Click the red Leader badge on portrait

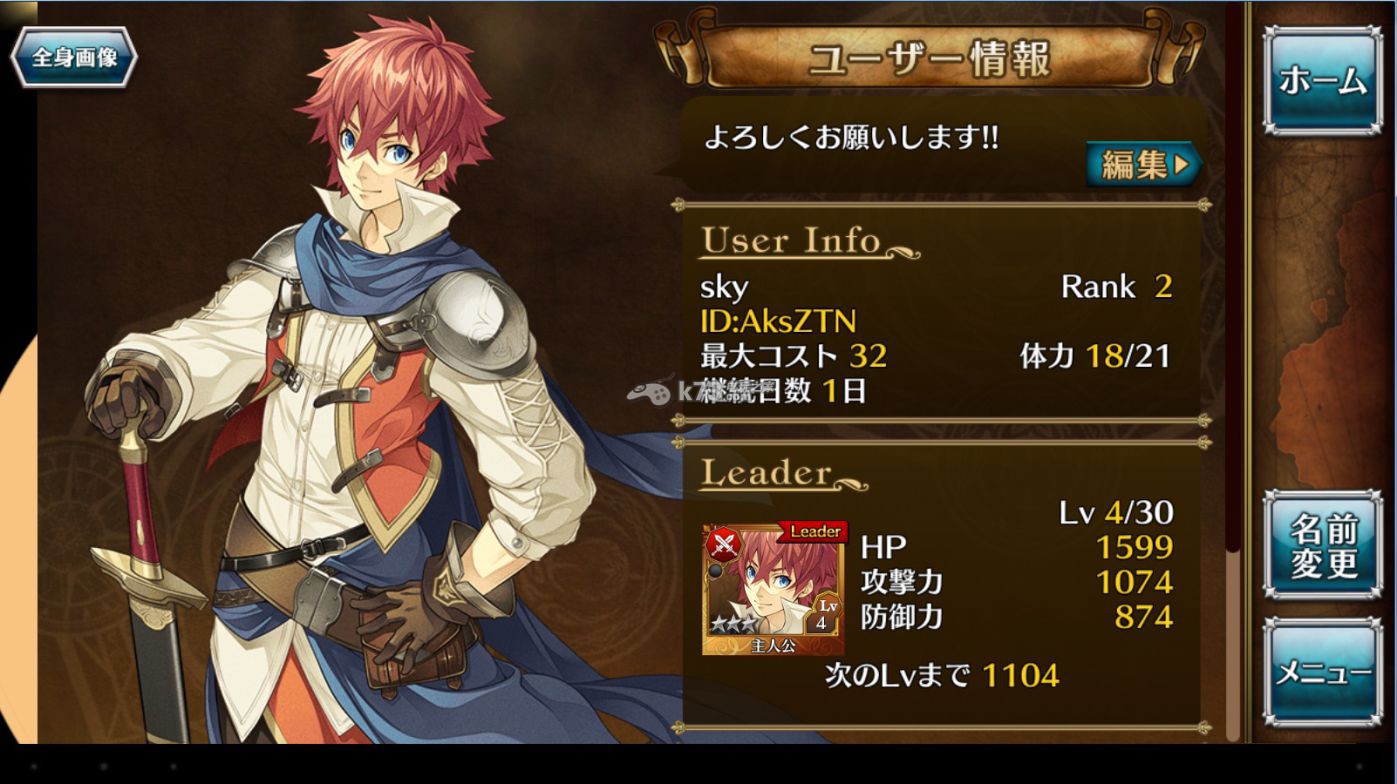tap(812, 532)
